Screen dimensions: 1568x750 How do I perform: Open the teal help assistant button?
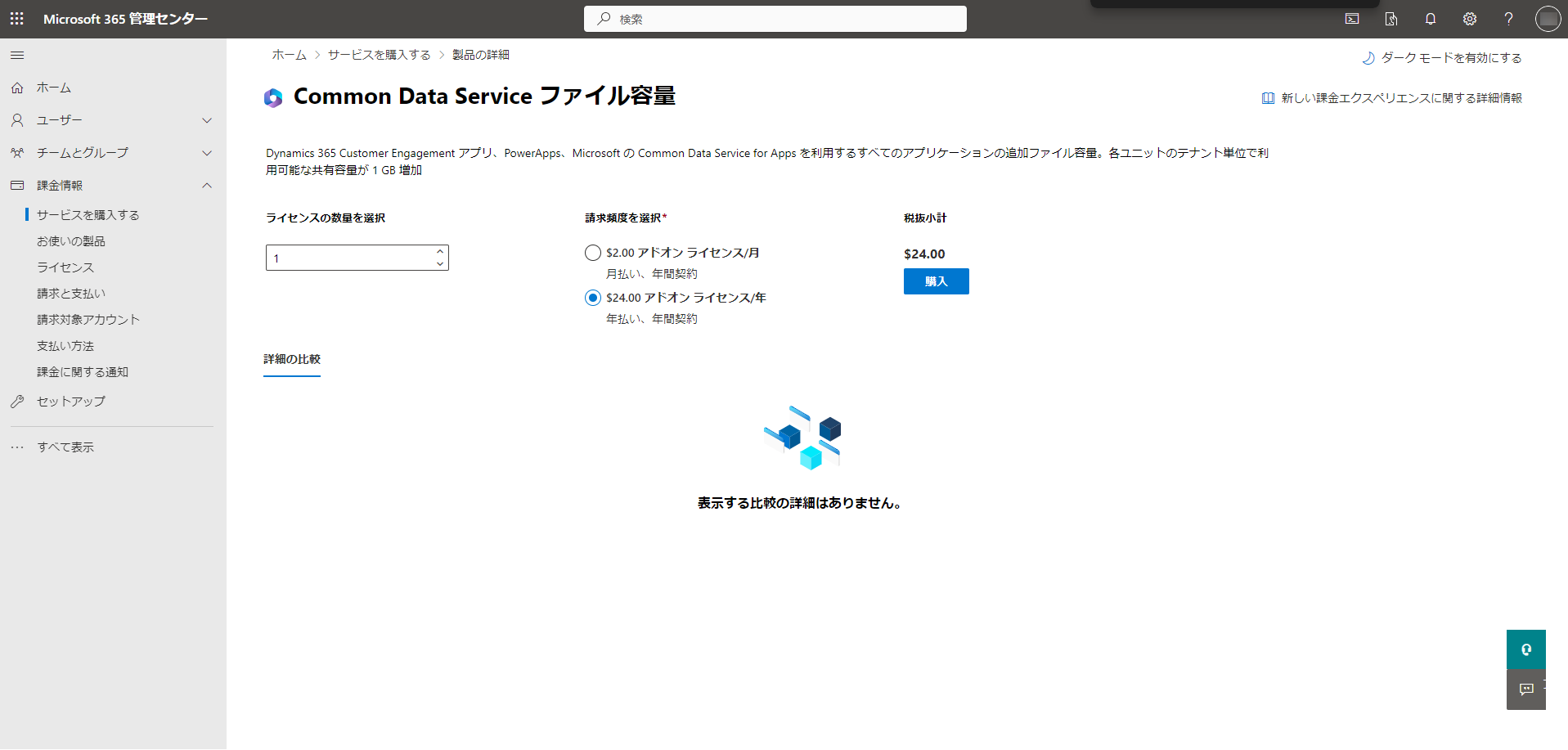pyautogui.click(x=1526, y=649)
